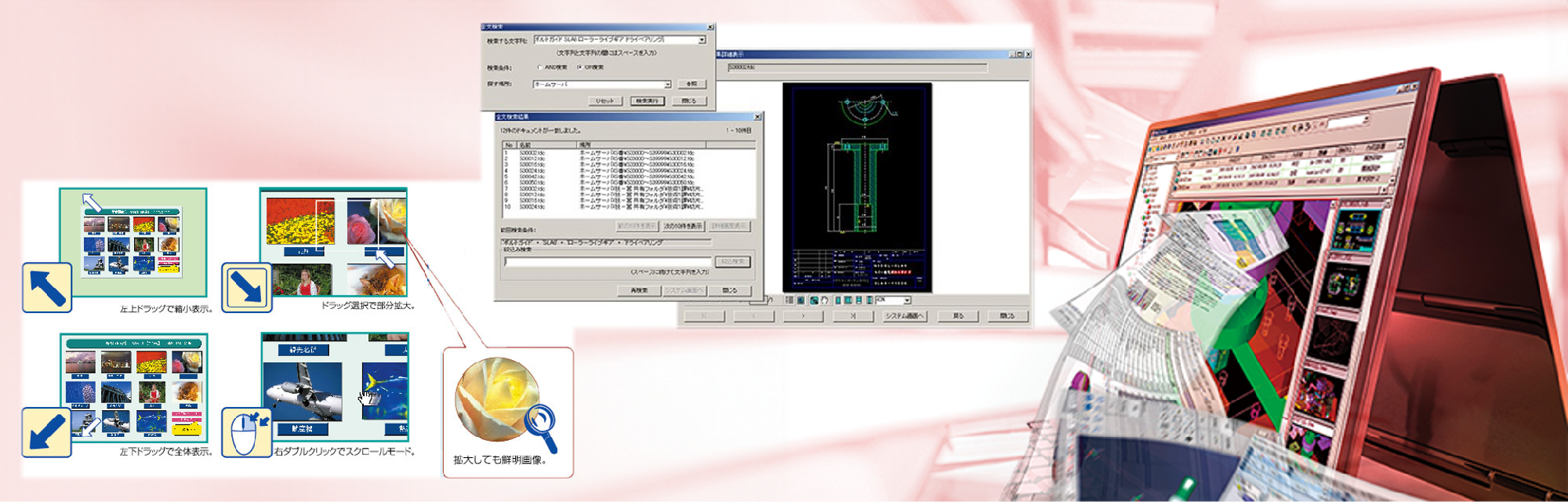Click the 検索実行 button

point(648,101)
